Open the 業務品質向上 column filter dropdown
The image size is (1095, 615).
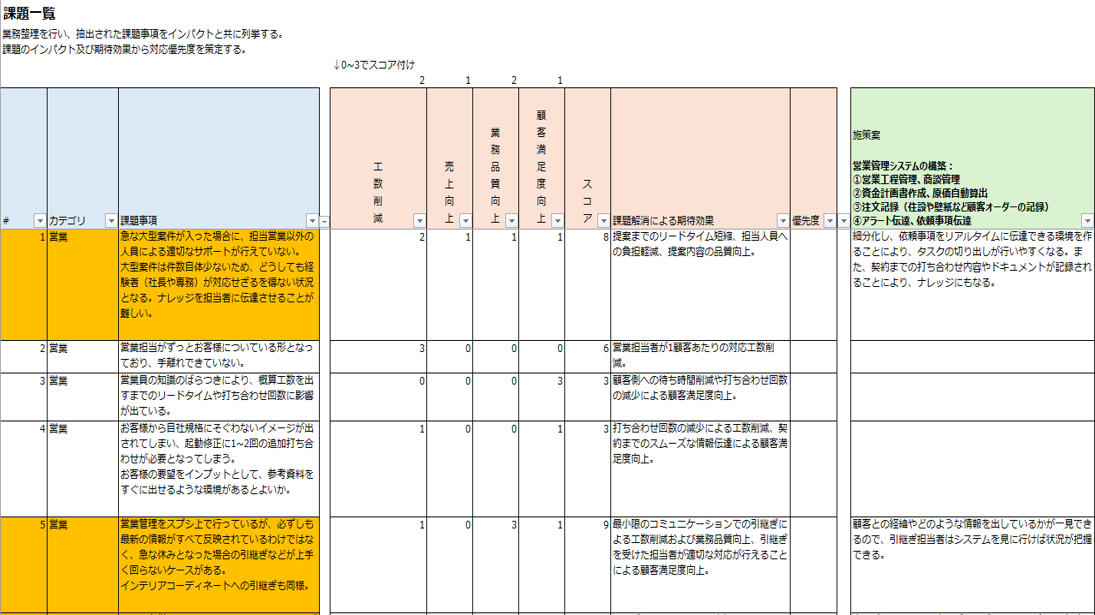(x=511, y=221)
